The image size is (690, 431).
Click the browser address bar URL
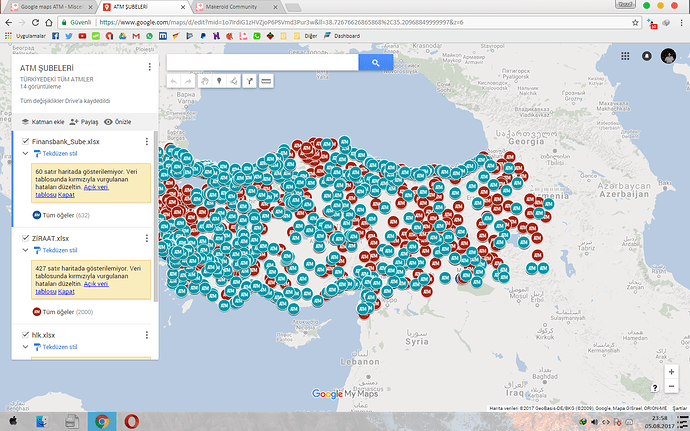[x=281, y=22]
